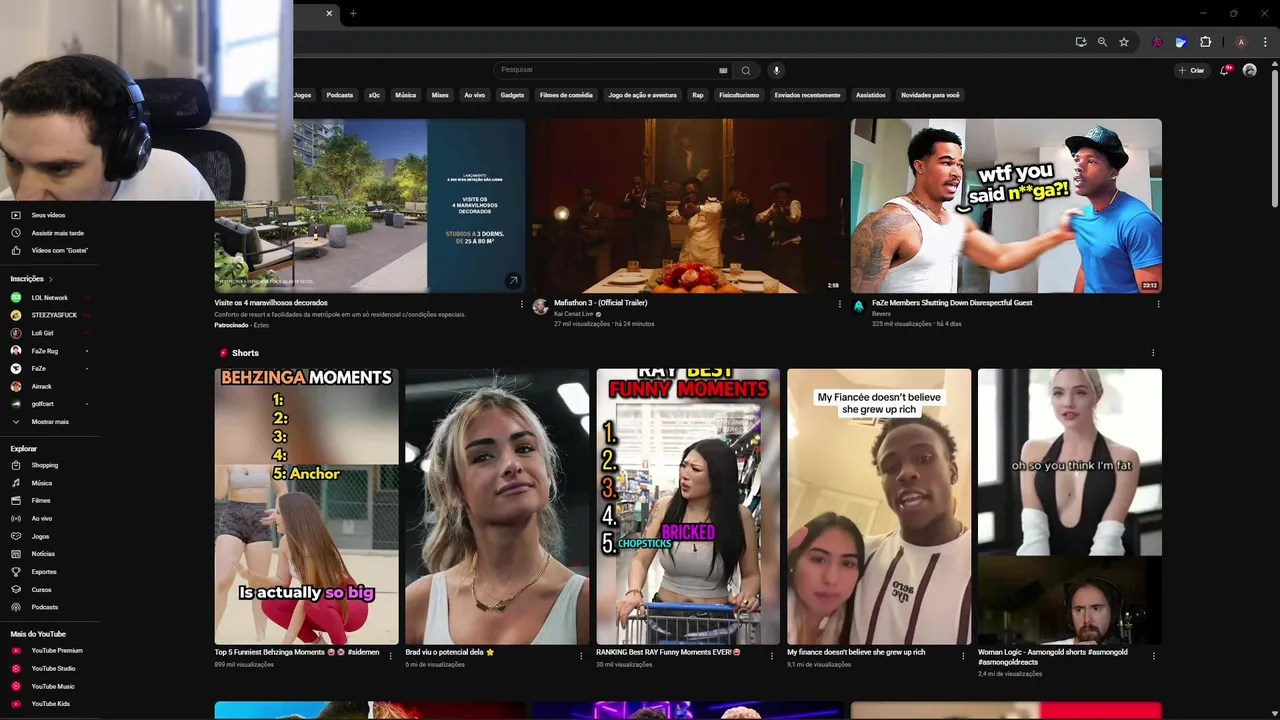Viewport: 1280px width, 720px height.
Task: Click the Criar button
Action: point(1191,70)
